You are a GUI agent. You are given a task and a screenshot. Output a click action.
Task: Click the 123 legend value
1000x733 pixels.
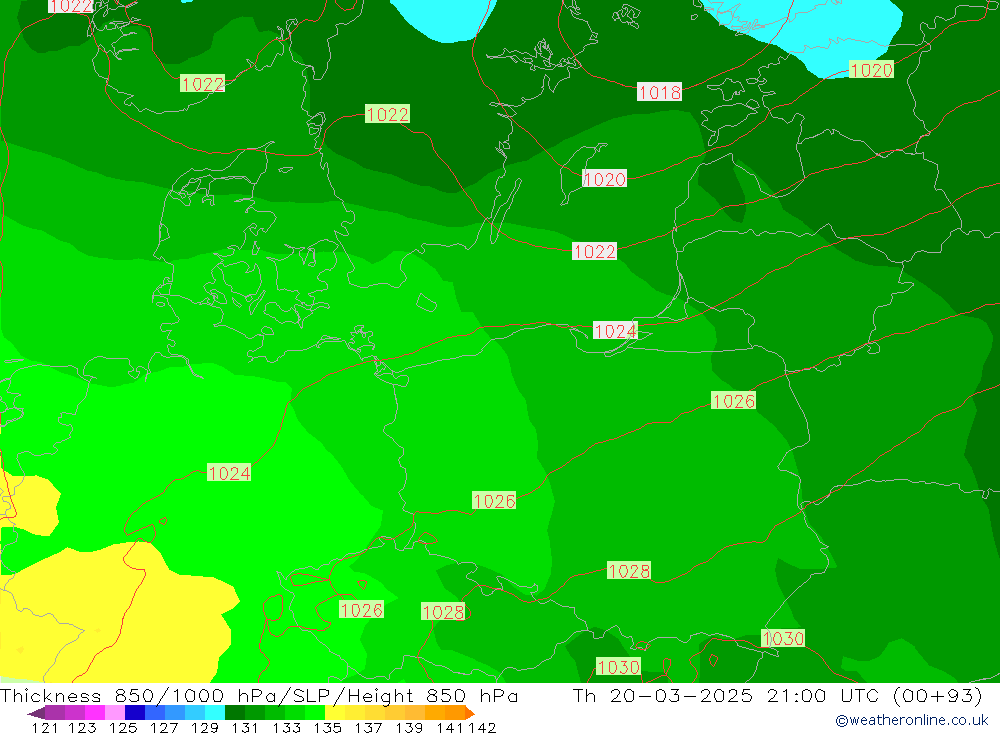tap(82, 727)
